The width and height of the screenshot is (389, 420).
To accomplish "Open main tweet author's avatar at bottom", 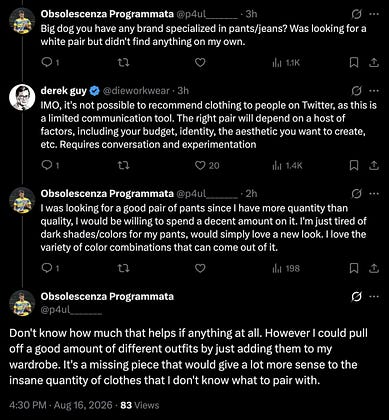I will [x=22, y=303].
